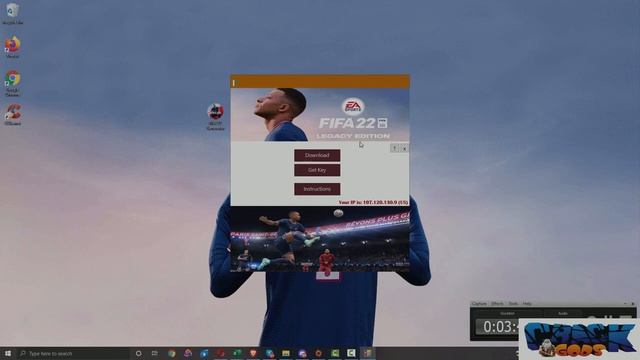Viewport: 640px width, 360px height.
Task: Click the red taskbar icon left of the green one
Action: point(220,353)
